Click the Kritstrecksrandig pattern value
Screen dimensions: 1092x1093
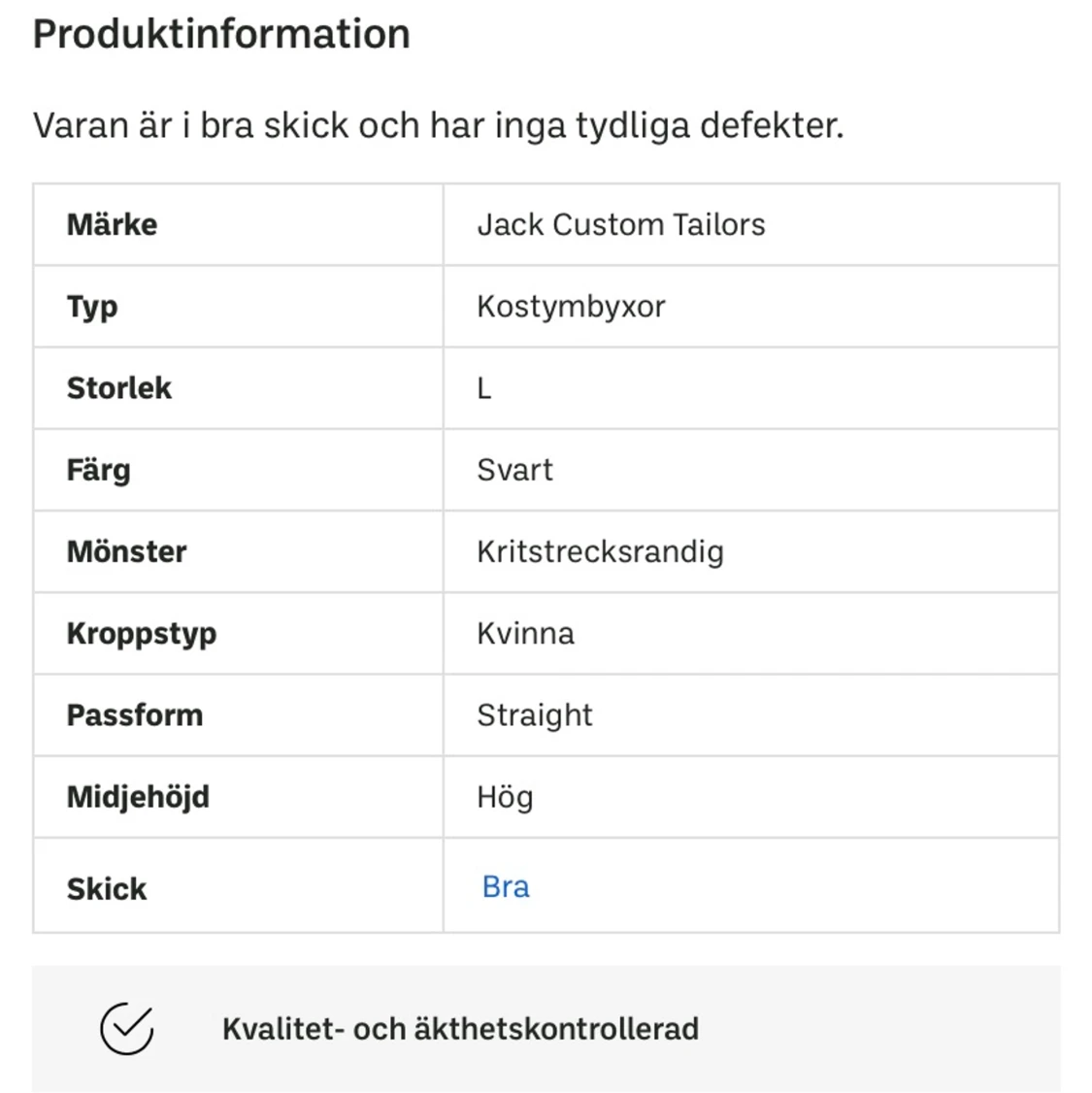point(600,551)
